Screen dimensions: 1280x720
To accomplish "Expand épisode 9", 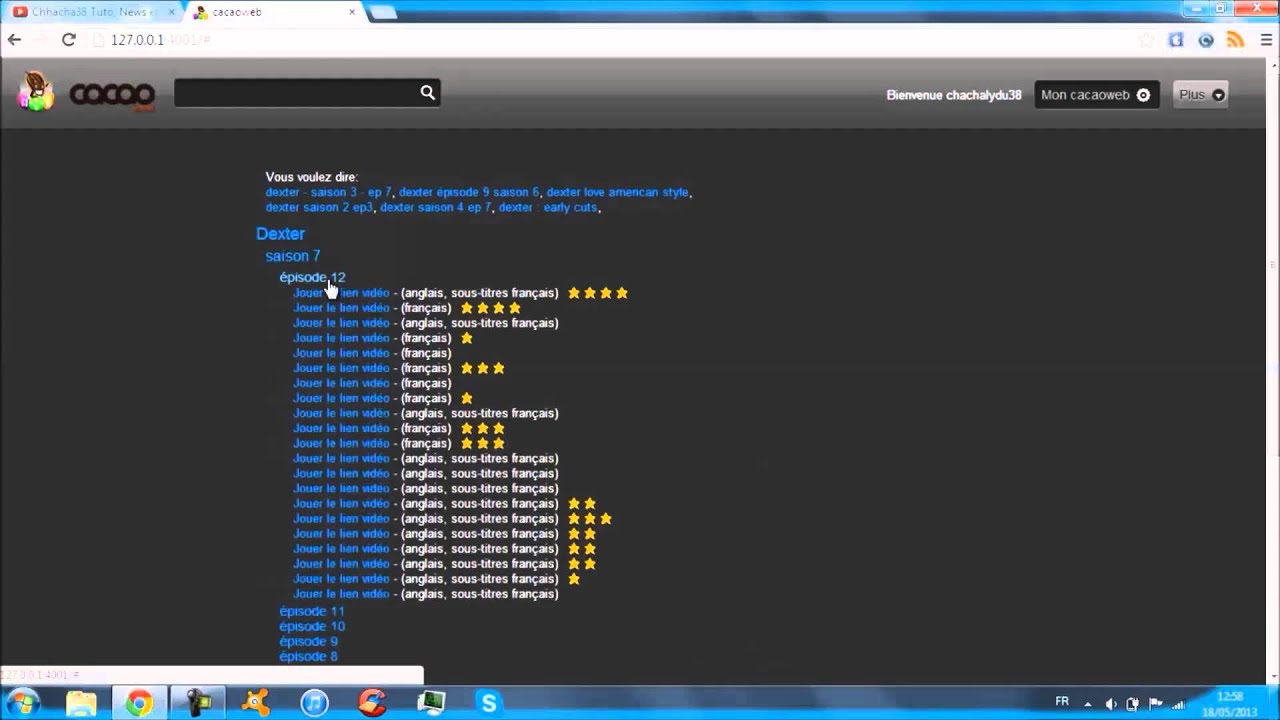I will (x=308, y=641).
